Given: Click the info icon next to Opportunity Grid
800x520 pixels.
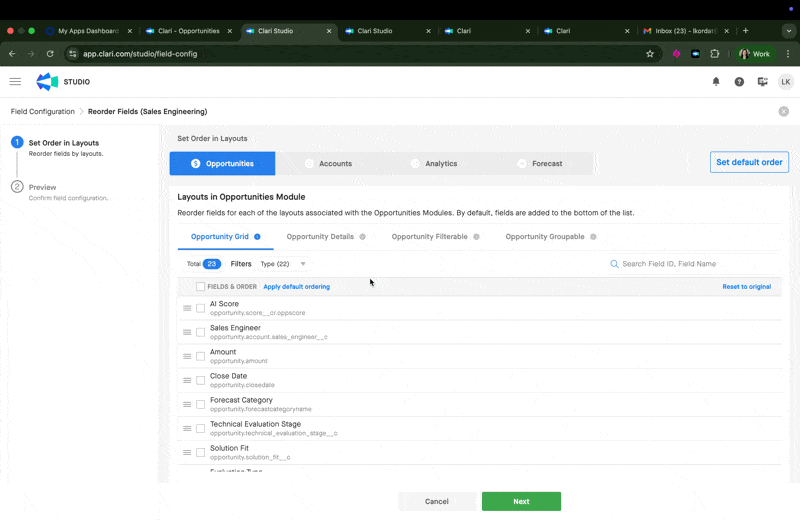Looking at the screenshot, I should point(257,237).
